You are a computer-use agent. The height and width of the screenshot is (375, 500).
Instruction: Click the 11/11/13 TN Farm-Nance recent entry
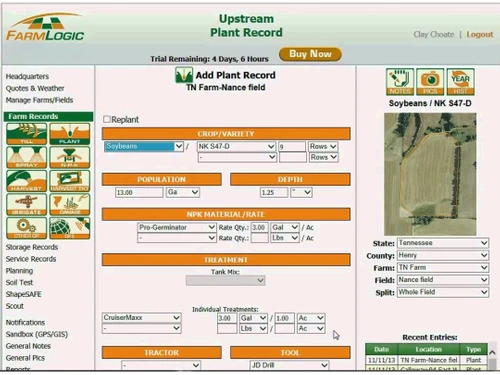[426, 360]
